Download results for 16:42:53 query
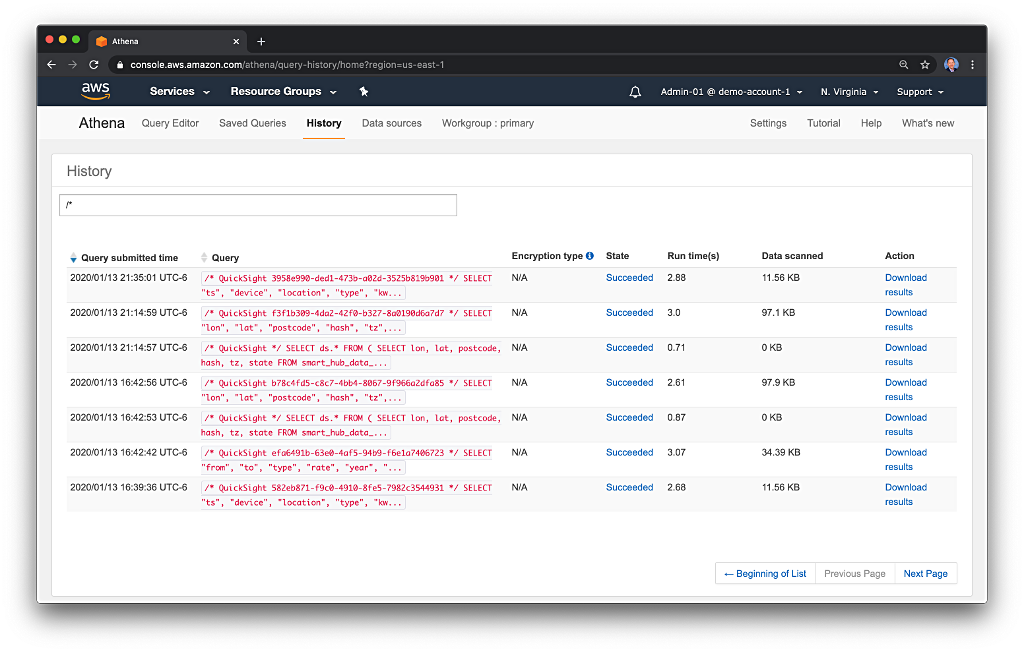The width and height of the screenshot is (1024, 652). [906, 425]
